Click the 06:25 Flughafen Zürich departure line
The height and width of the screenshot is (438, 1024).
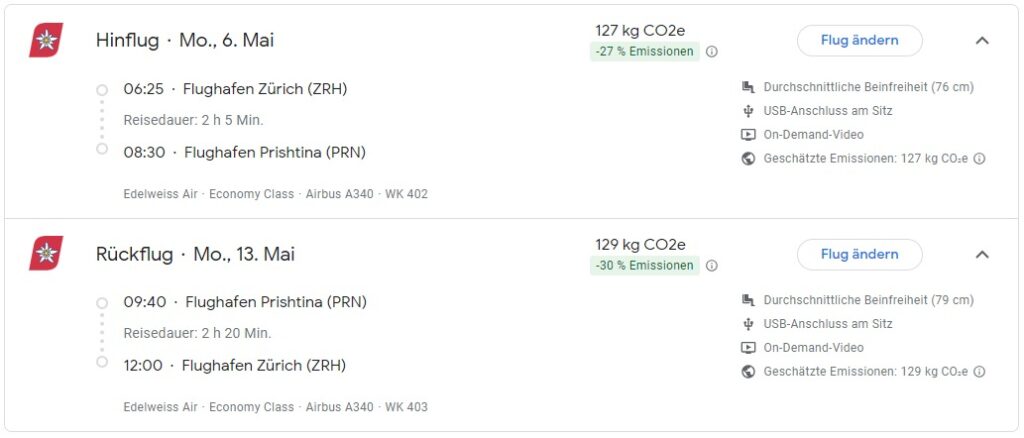(235, 89)
